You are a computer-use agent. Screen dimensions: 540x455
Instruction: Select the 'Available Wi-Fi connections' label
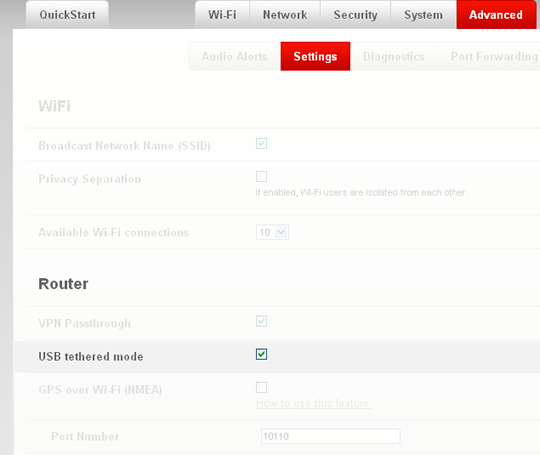tap(114, 232)
